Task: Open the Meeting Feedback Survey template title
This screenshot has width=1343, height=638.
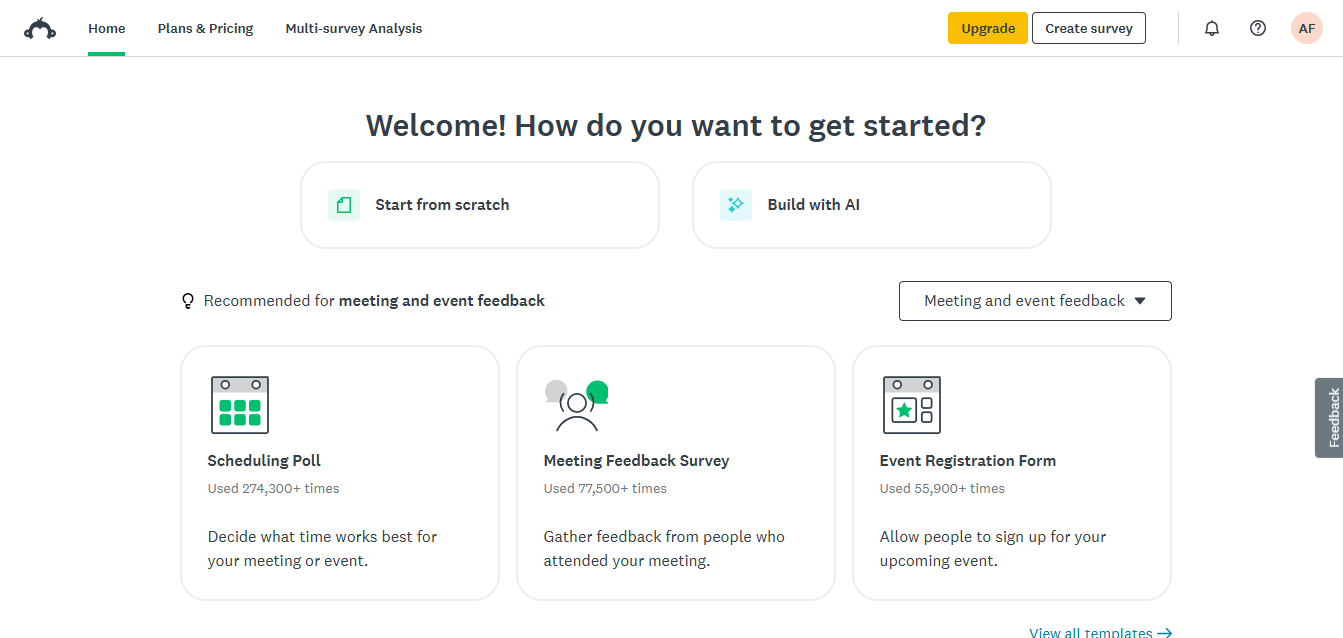Action: coord(636,461)
